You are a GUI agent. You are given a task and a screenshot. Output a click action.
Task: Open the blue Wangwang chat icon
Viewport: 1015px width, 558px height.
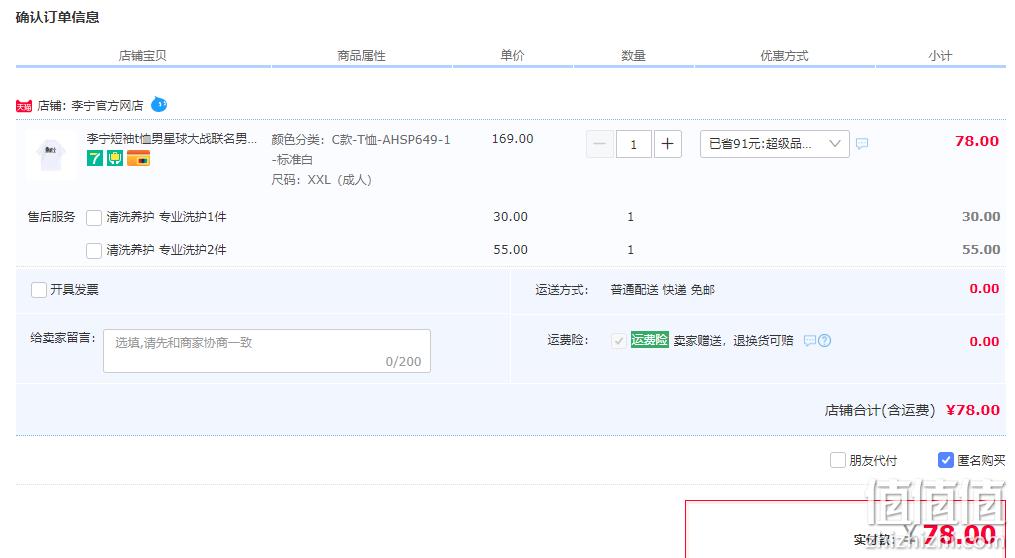(159, 104)
